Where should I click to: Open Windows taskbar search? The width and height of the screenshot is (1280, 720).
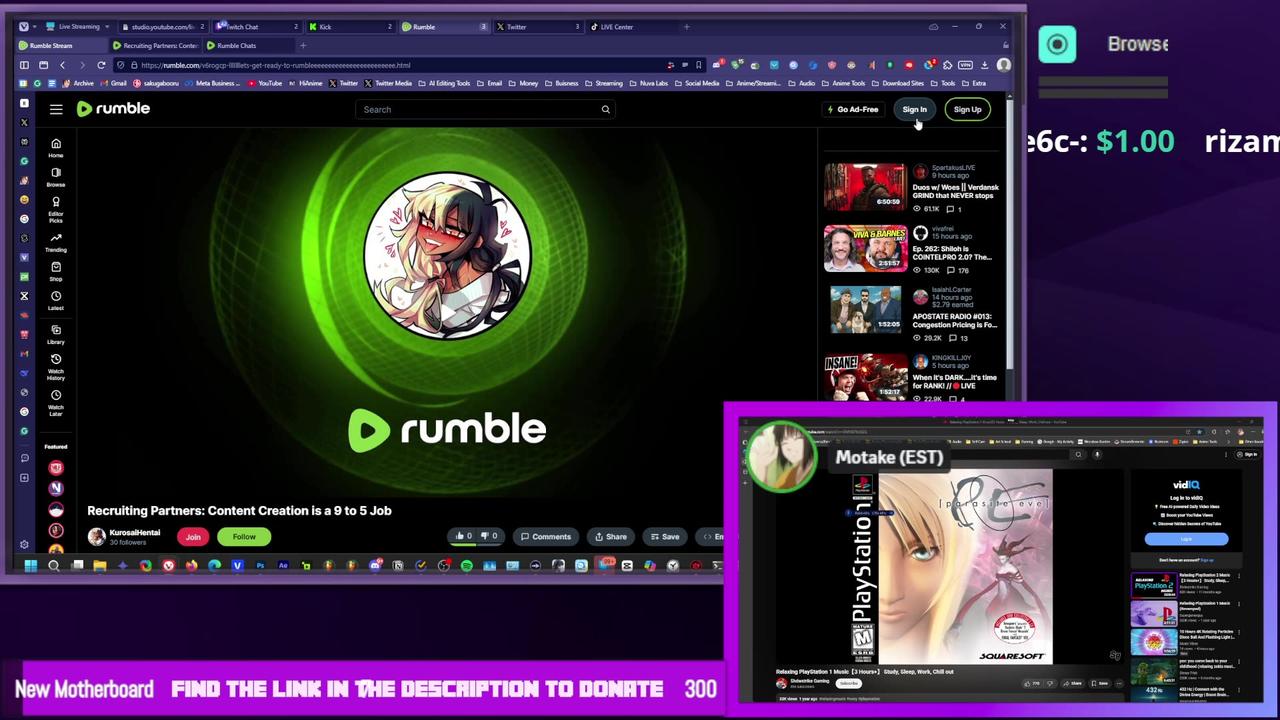[x=54, y=566]
